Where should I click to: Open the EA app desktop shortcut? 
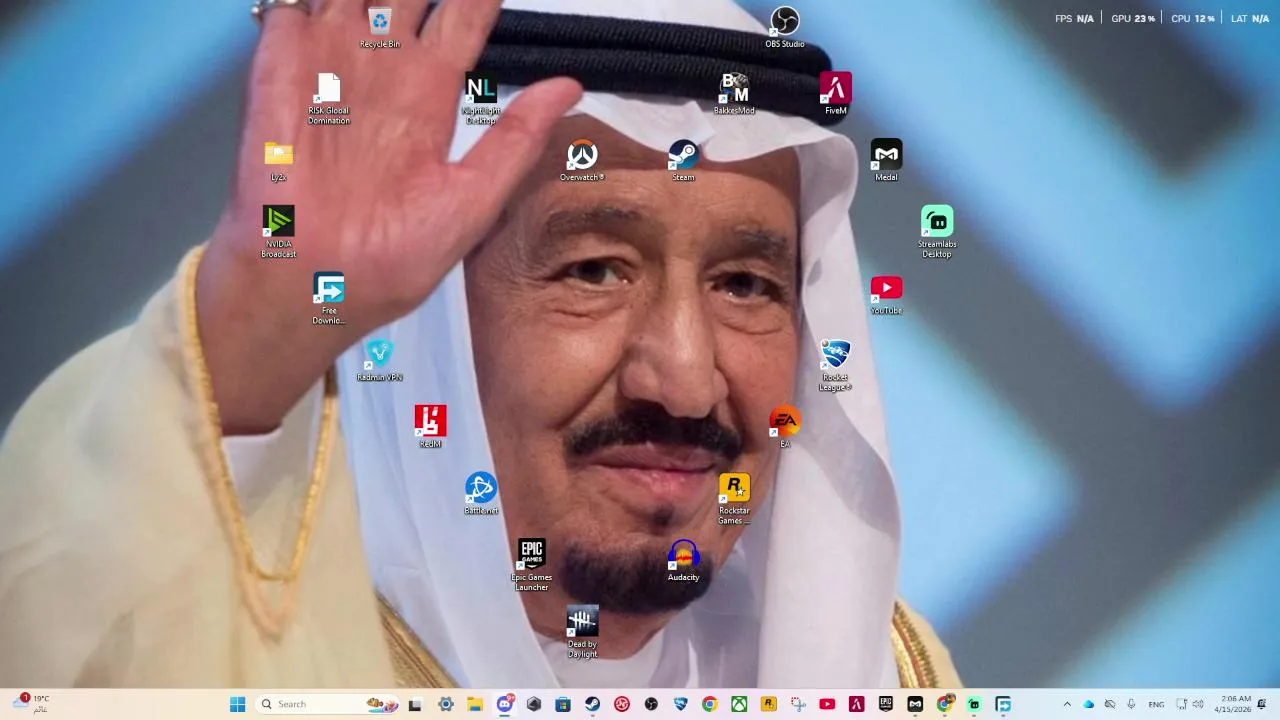(x=785, y=428)
